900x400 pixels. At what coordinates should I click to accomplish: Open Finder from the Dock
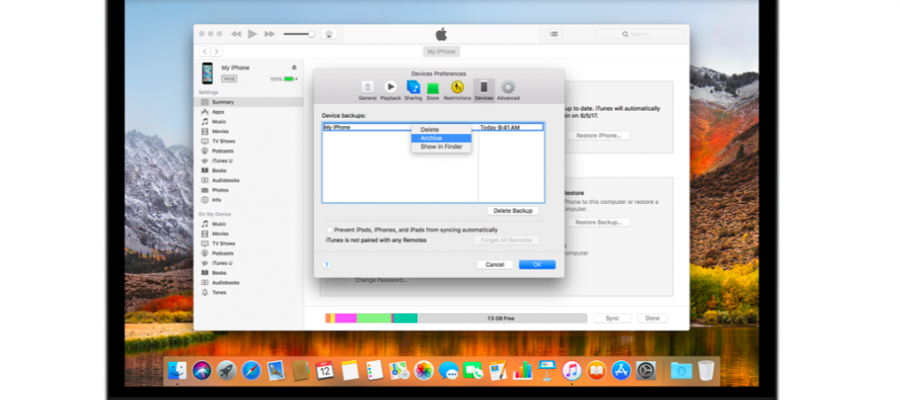pos(177,371)
